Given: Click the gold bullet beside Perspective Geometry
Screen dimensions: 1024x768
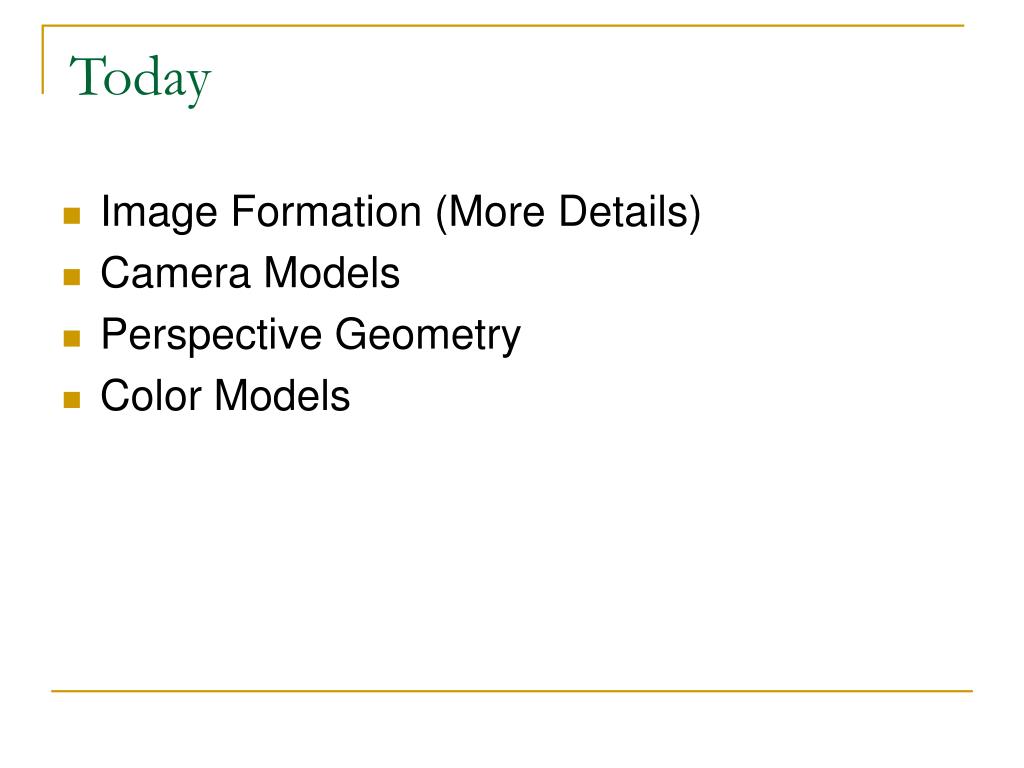Looking at the screenshot, I should [72, 338].
